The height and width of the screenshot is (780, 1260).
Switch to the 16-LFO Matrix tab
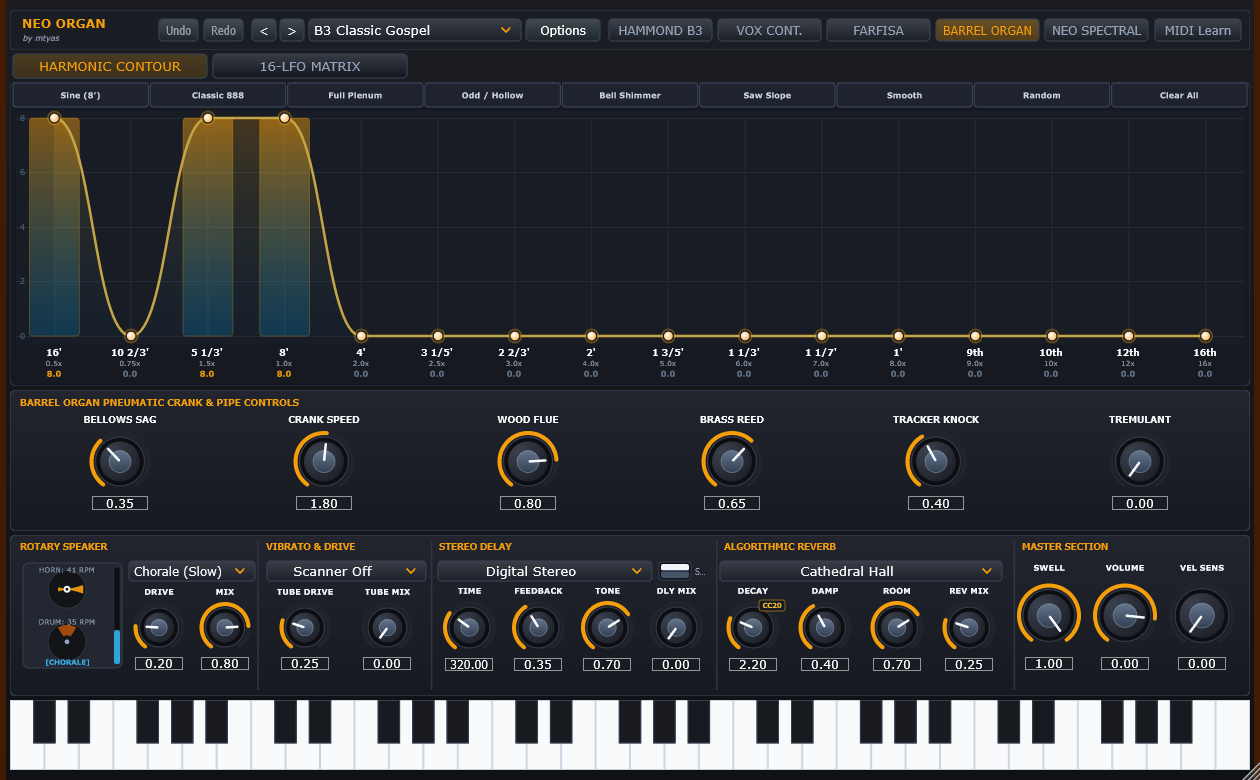tap(310, 66)
